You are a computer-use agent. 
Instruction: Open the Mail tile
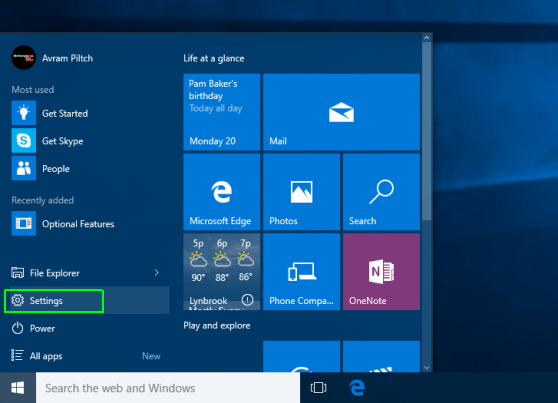(341, 112)
